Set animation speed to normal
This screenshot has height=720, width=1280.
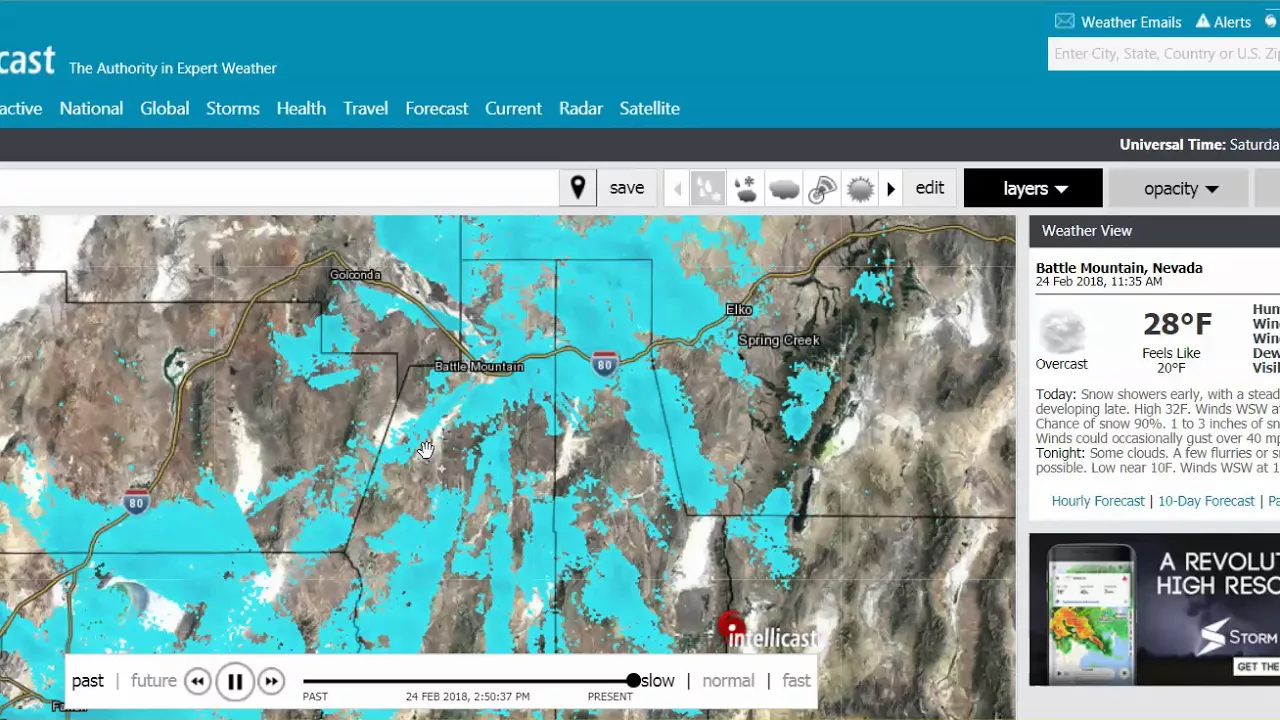tap(728, 681)
